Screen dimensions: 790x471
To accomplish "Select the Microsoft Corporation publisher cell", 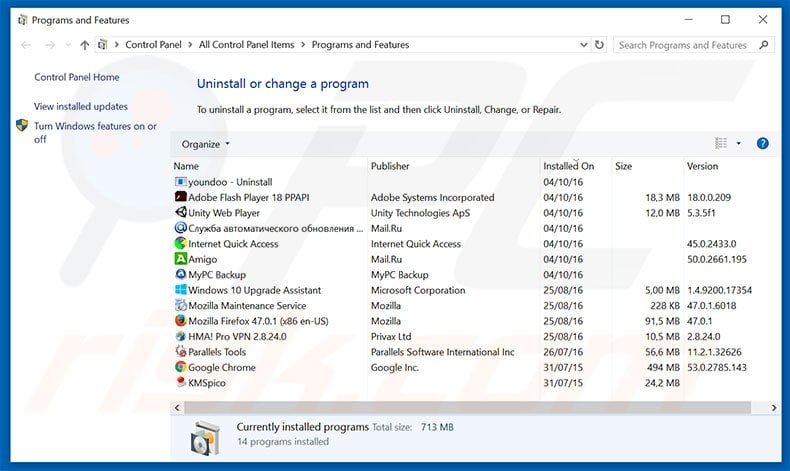I will point(418,290).
